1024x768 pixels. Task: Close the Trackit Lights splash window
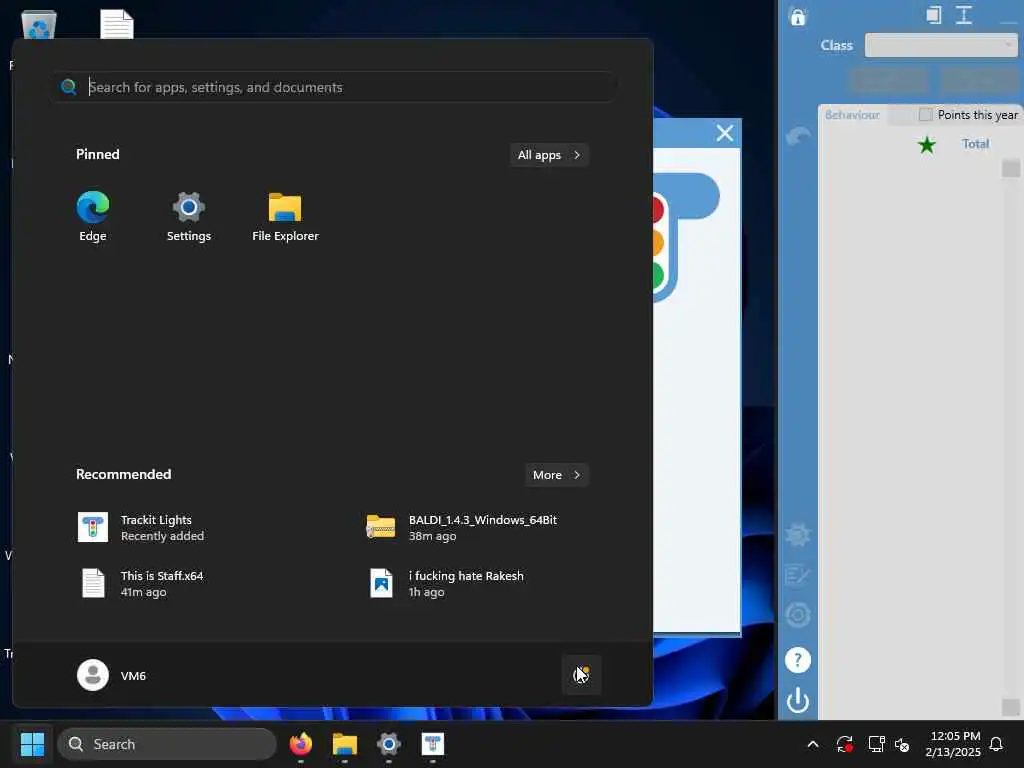[724, 133]
